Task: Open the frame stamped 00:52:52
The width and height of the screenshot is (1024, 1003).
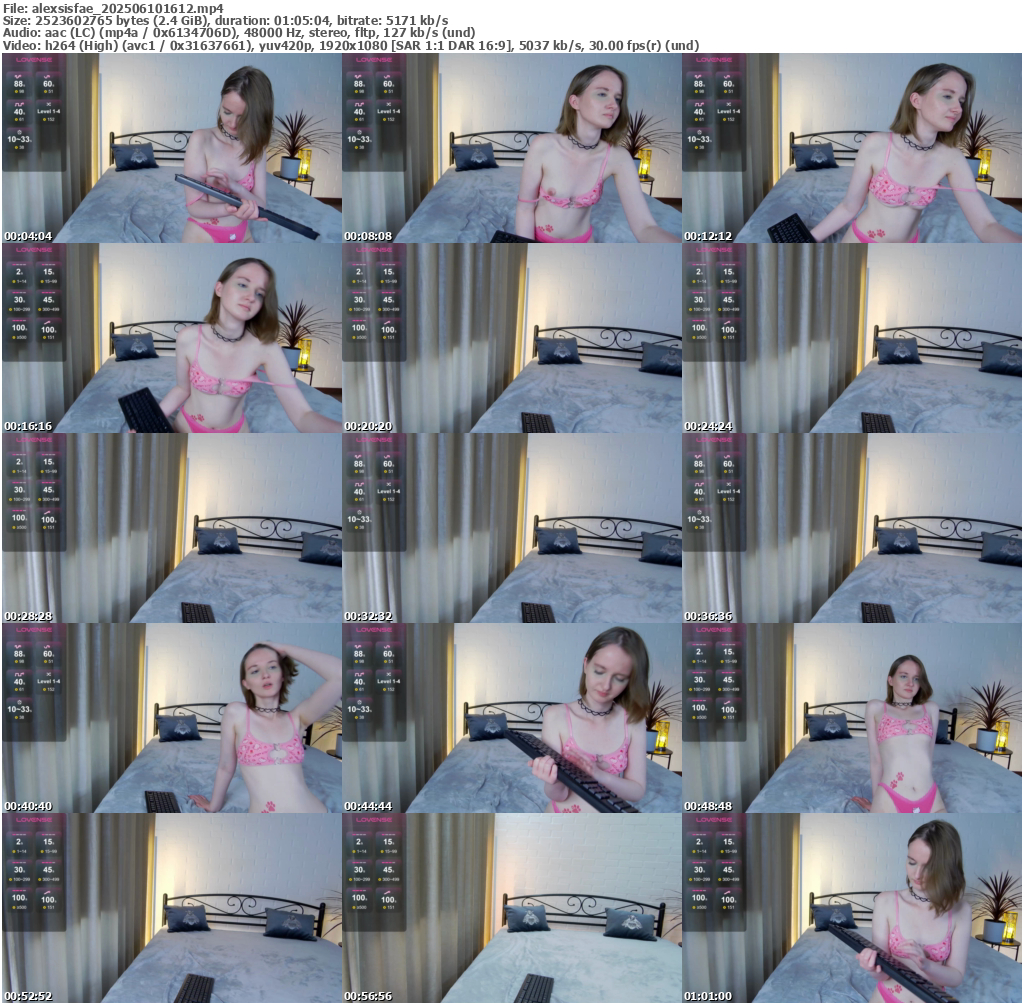Action: coord(172,908)
